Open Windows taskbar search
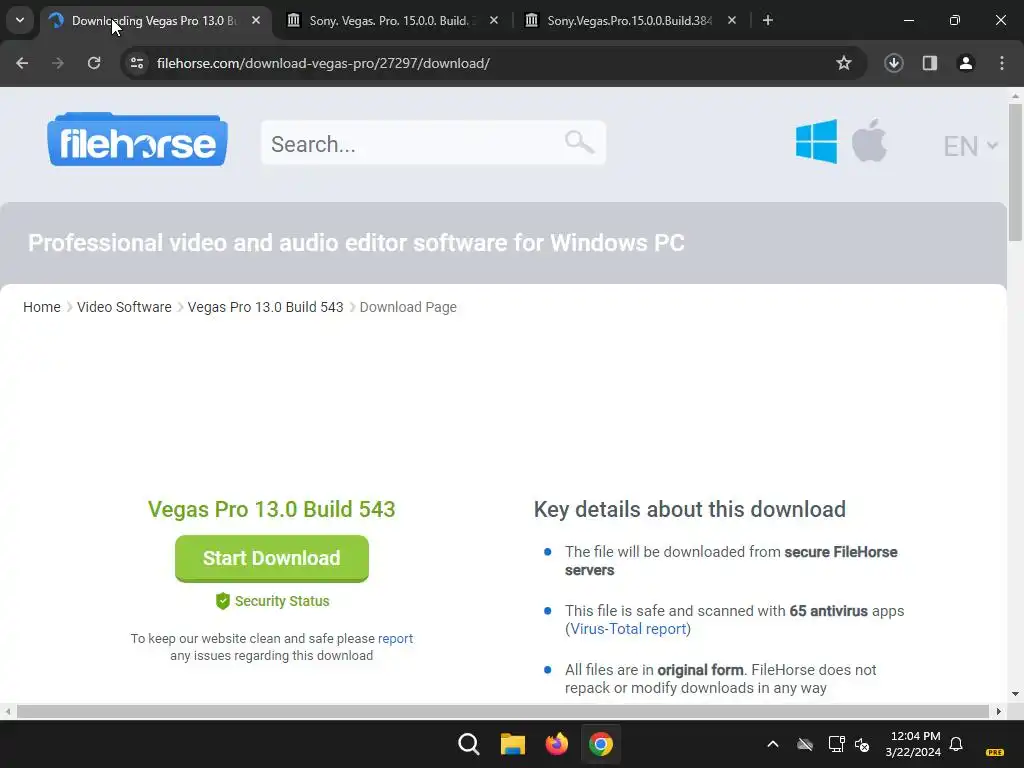This screenshot has height=768, width=1024. (x=468, y=744)
